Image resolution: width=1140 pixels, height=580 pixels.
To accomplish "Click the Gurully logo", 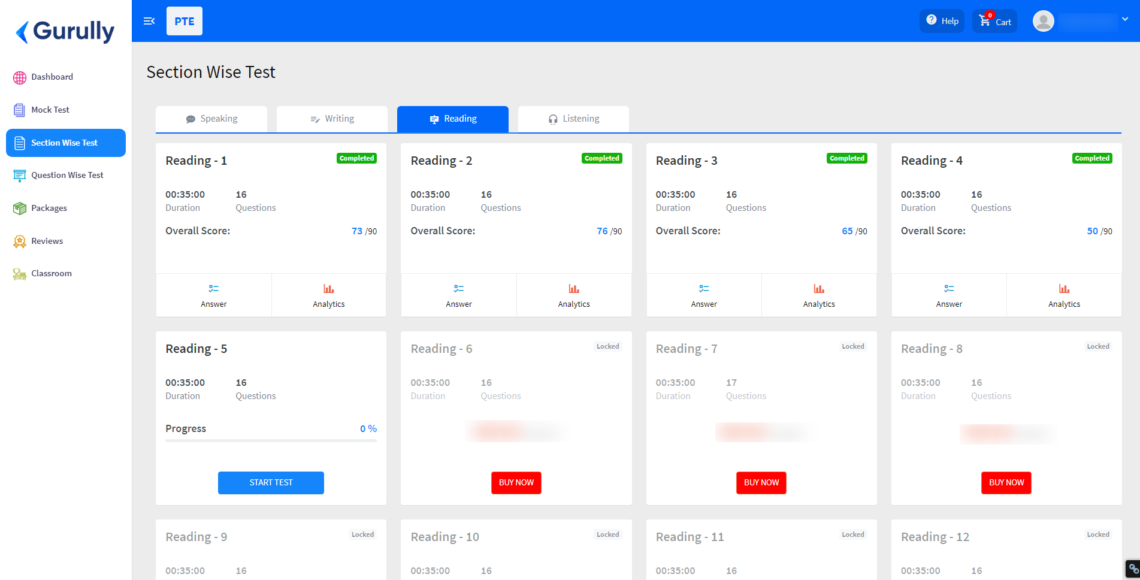I will pyautogui.click(x=65, y=32).
